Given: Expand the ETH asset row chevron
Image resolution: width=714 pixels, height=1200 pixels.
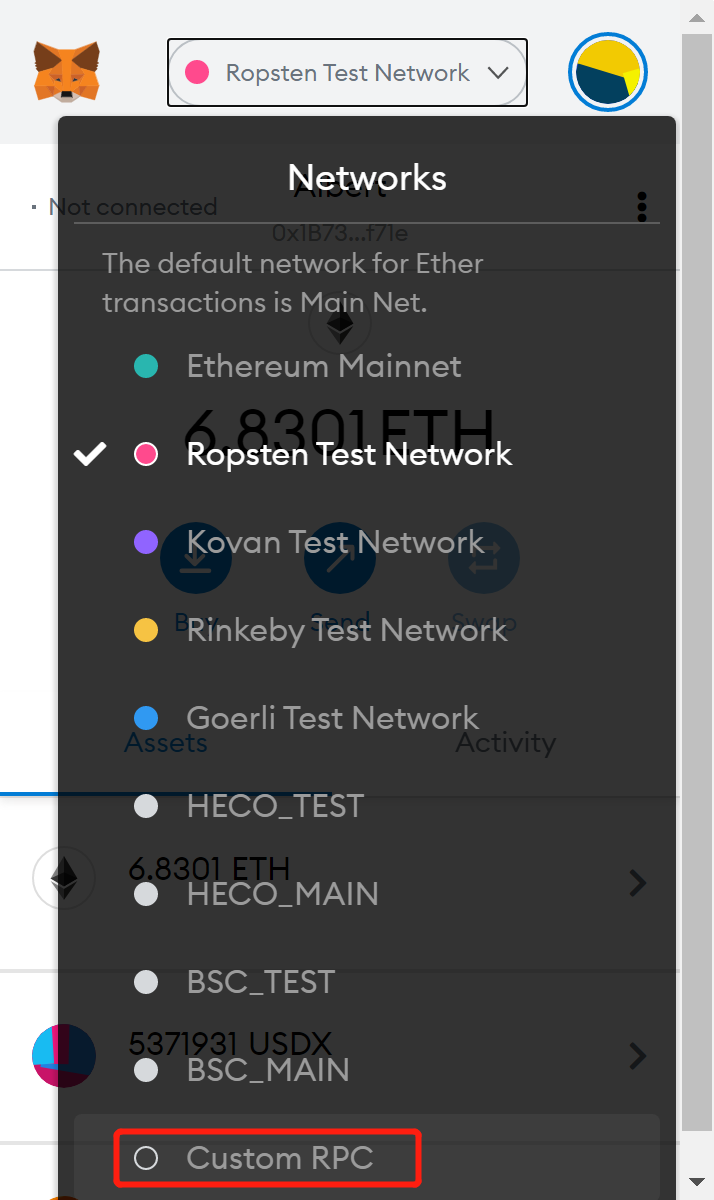Looking at the screenshot, I should tap(638, 882).
